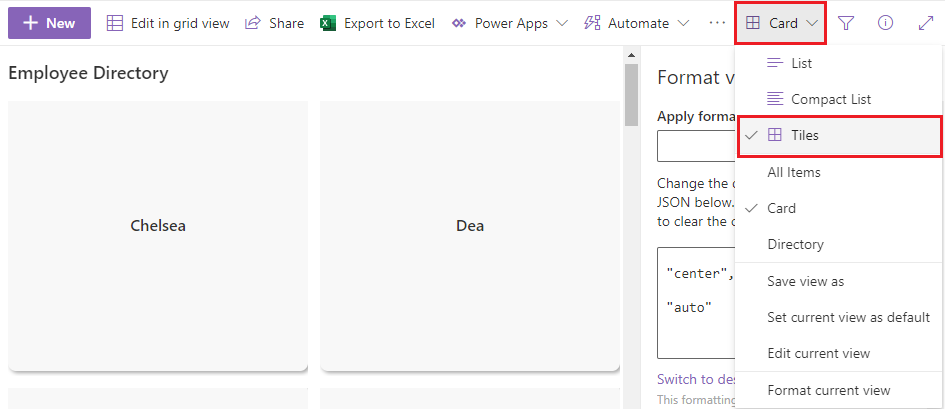This screenshot has height=409, width=945.
Task: Click the green Excel icon
Action: [328, 23]
